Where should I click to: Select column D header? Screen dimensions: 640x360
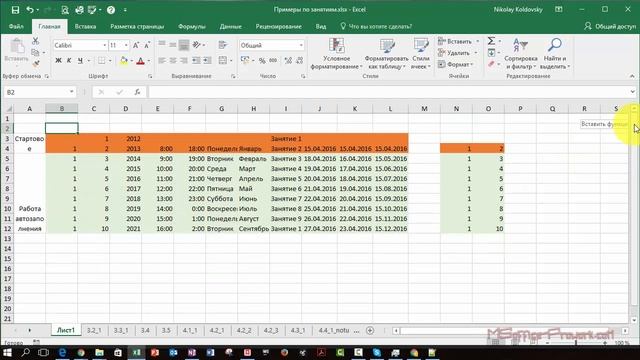coord(126,109)
